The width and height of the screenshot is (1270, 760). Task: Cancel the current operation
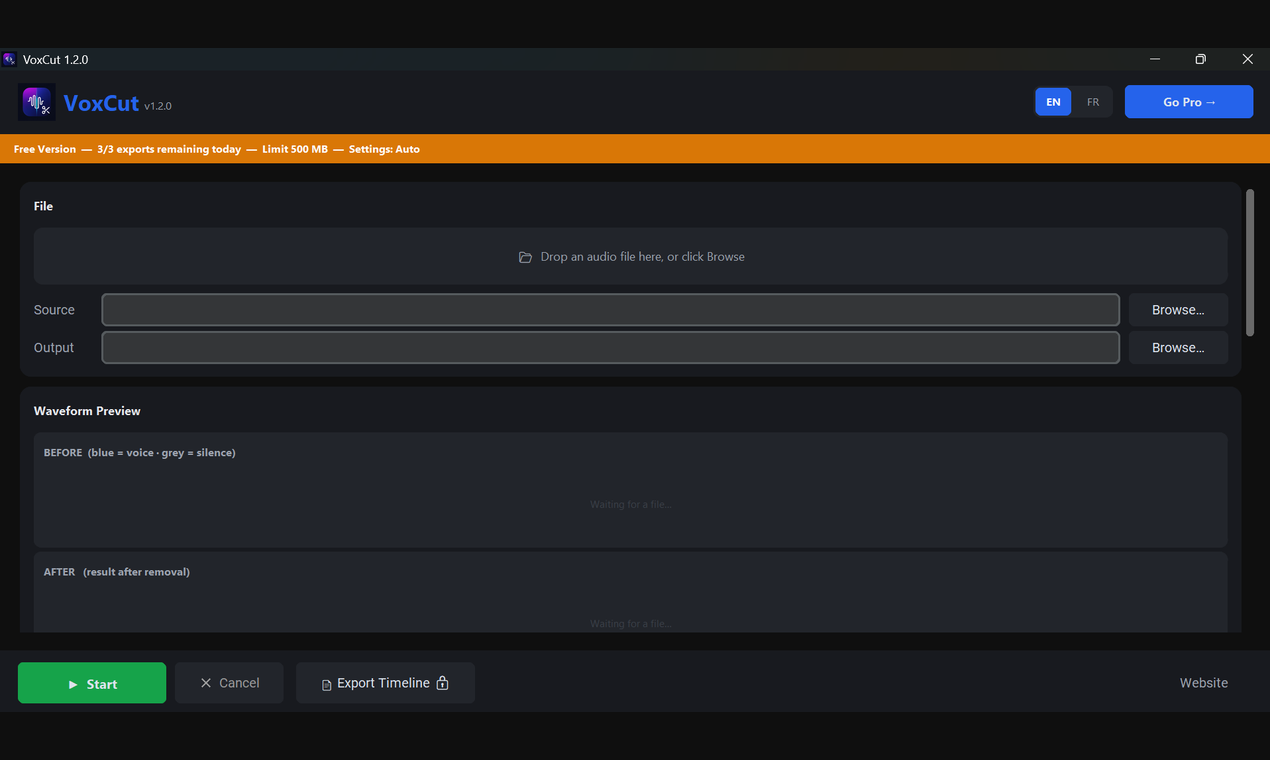[229, 683]
